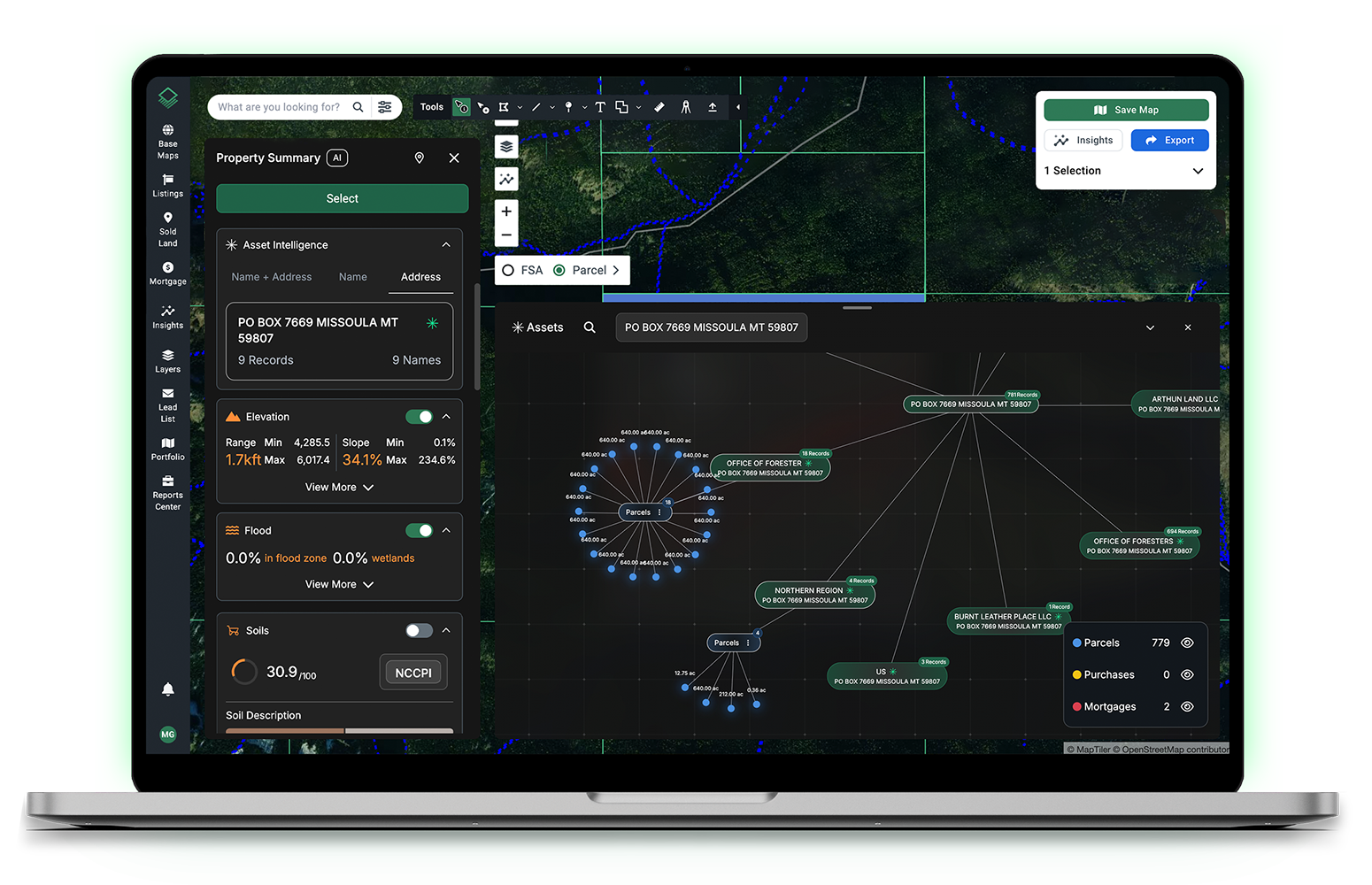Switch to the Name + Address tab
This screenshot has height=885, width=1372.
(x=272, y=277)
